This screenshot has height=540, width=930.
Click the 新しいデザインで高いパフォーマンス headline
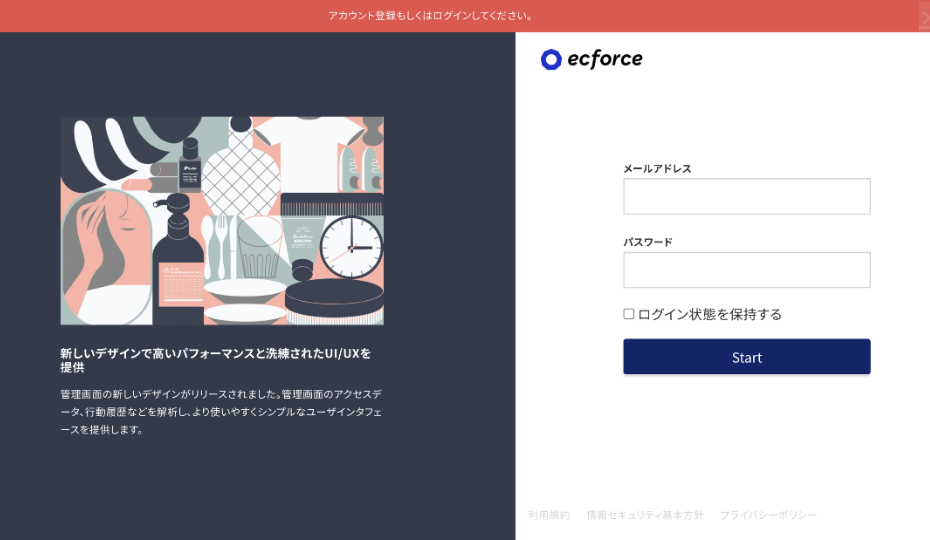(x=215, y=360)
